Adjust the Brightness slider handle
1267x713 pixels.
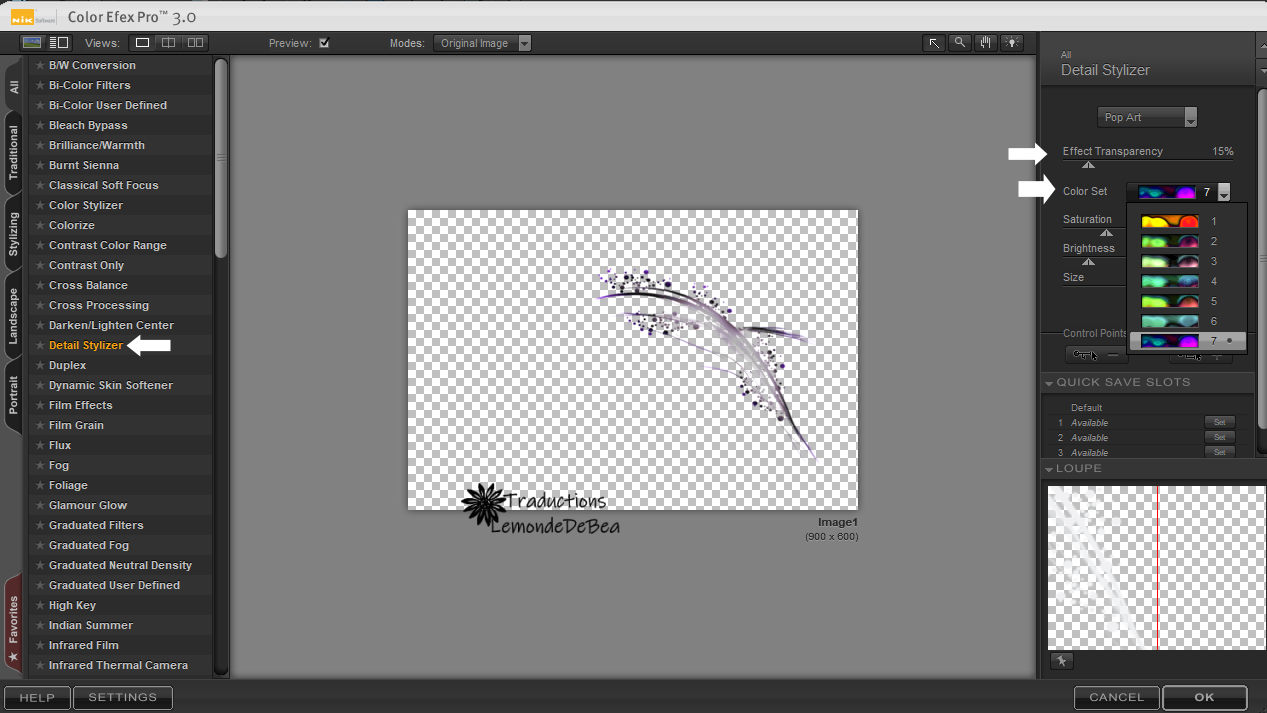coord(1089,262)
